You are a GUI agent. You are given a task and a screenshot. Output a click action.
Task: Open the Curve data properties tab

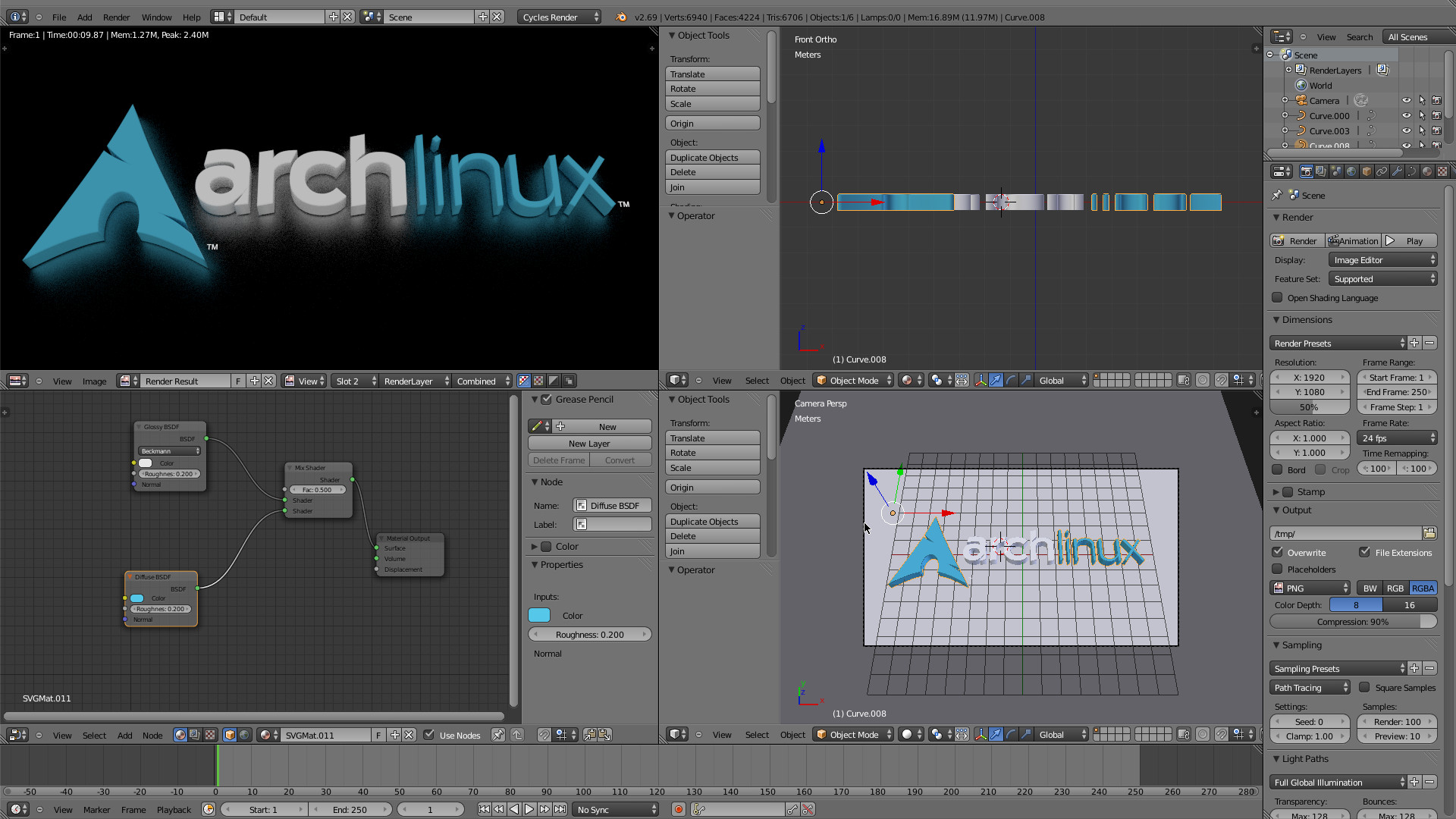[1412, 171]
